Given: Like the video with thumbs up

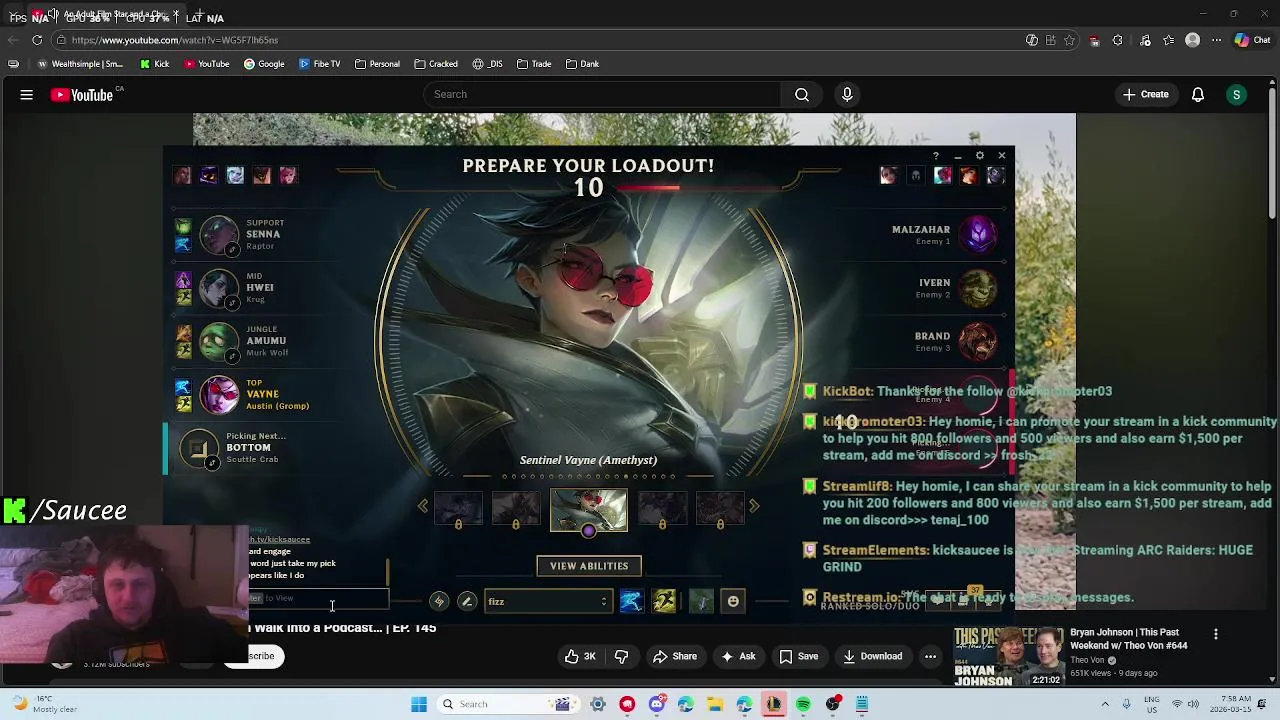Looking at the screenshot, I should tap(580, 656).
